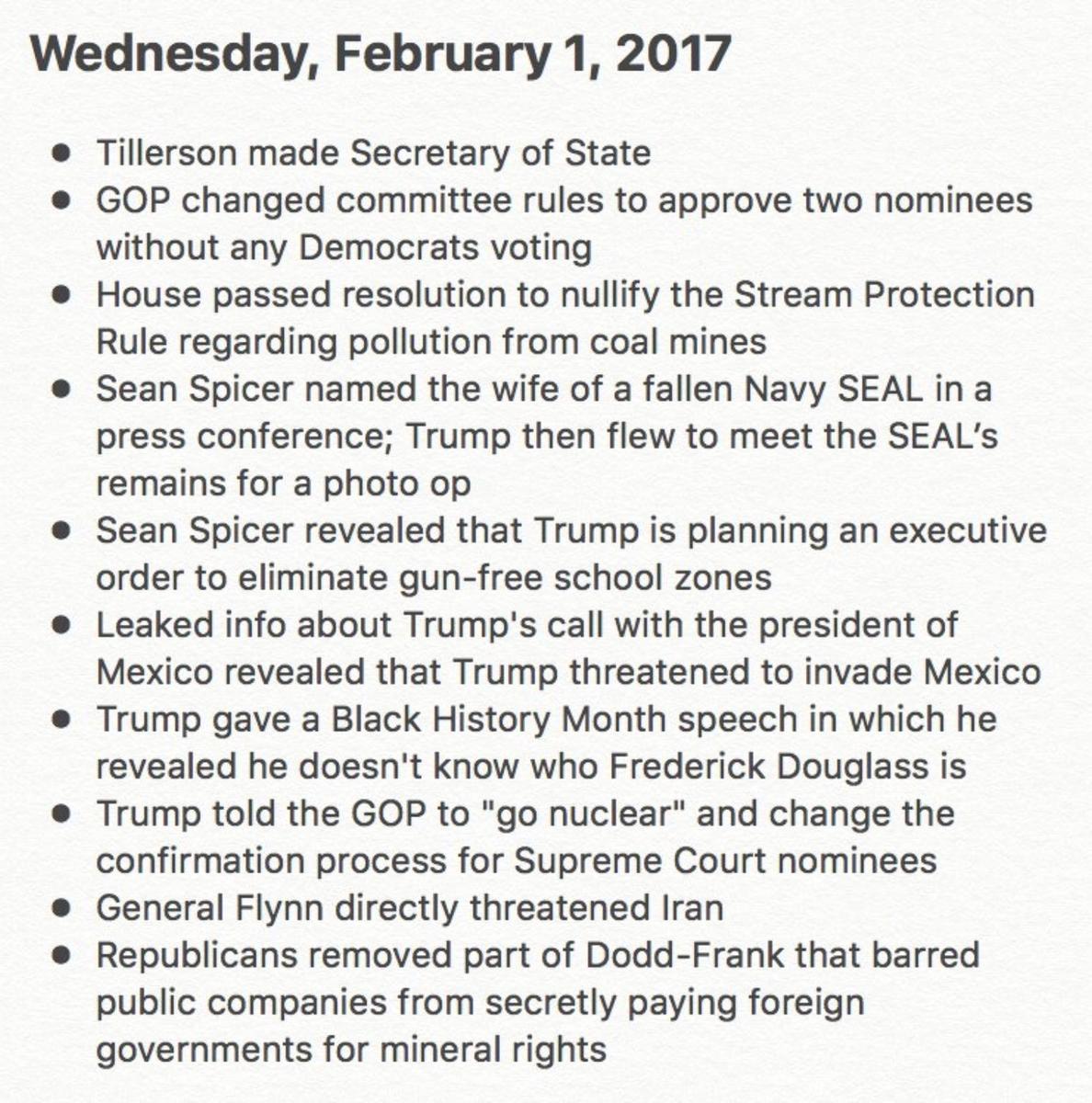Click the words Stream Protection
Screen dimensions: 1092x1103
pos(884,294)
